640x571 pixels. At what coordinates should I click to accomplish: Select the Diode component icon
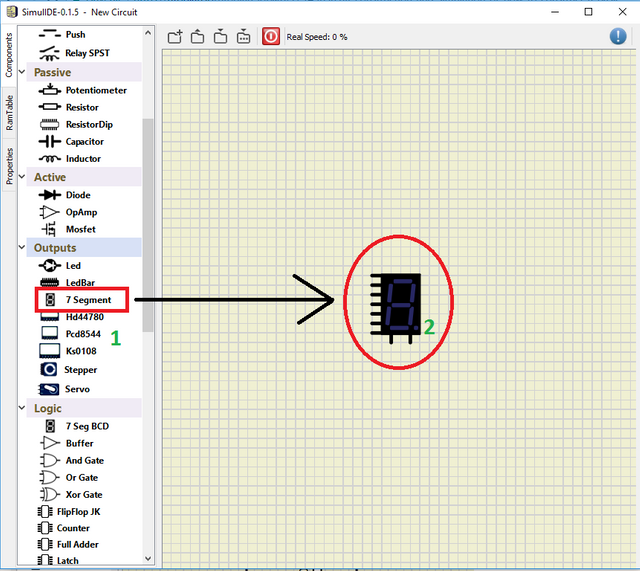tap(49, 195)
